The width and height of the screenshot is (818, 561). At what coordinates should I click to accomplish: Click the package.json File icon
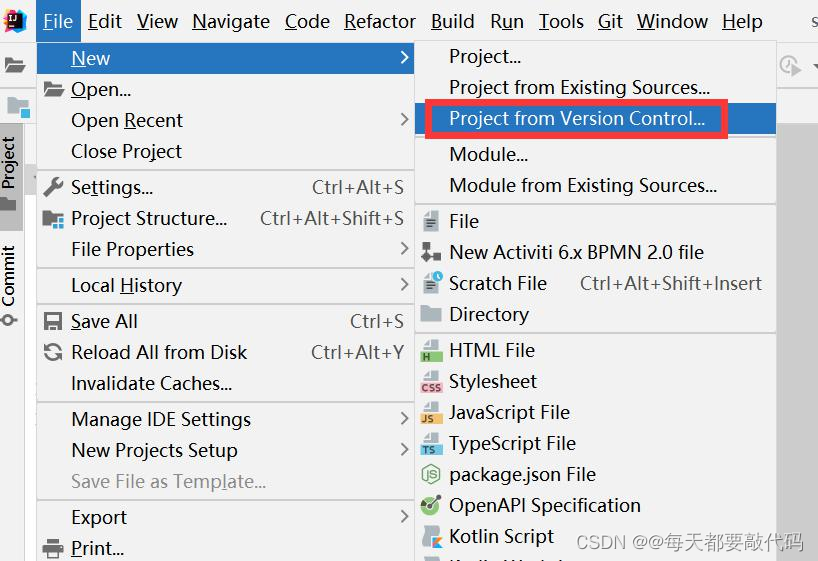click(431, 474)
